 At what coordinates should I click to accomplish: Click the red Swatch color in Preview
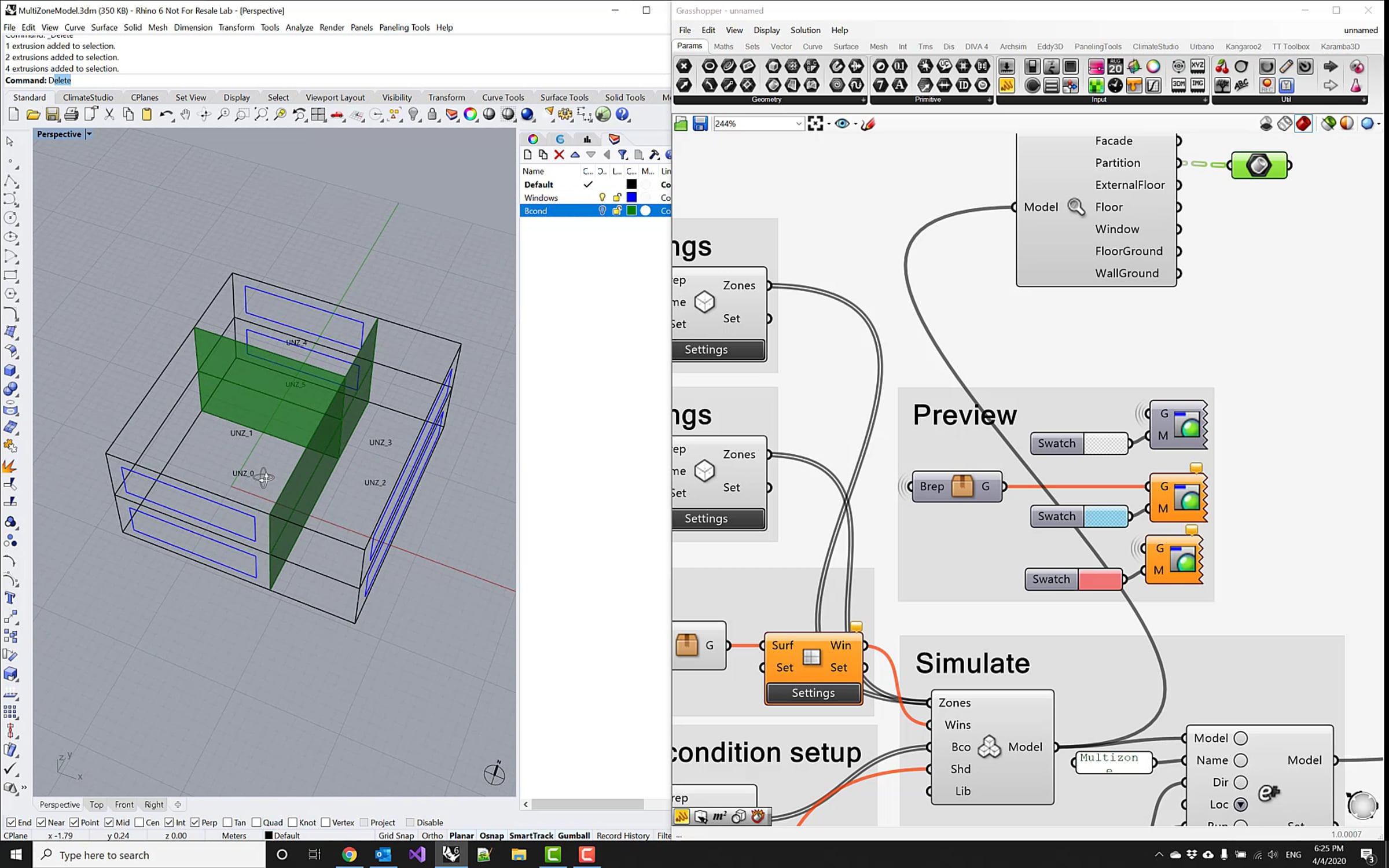(x=1100, y=579)
